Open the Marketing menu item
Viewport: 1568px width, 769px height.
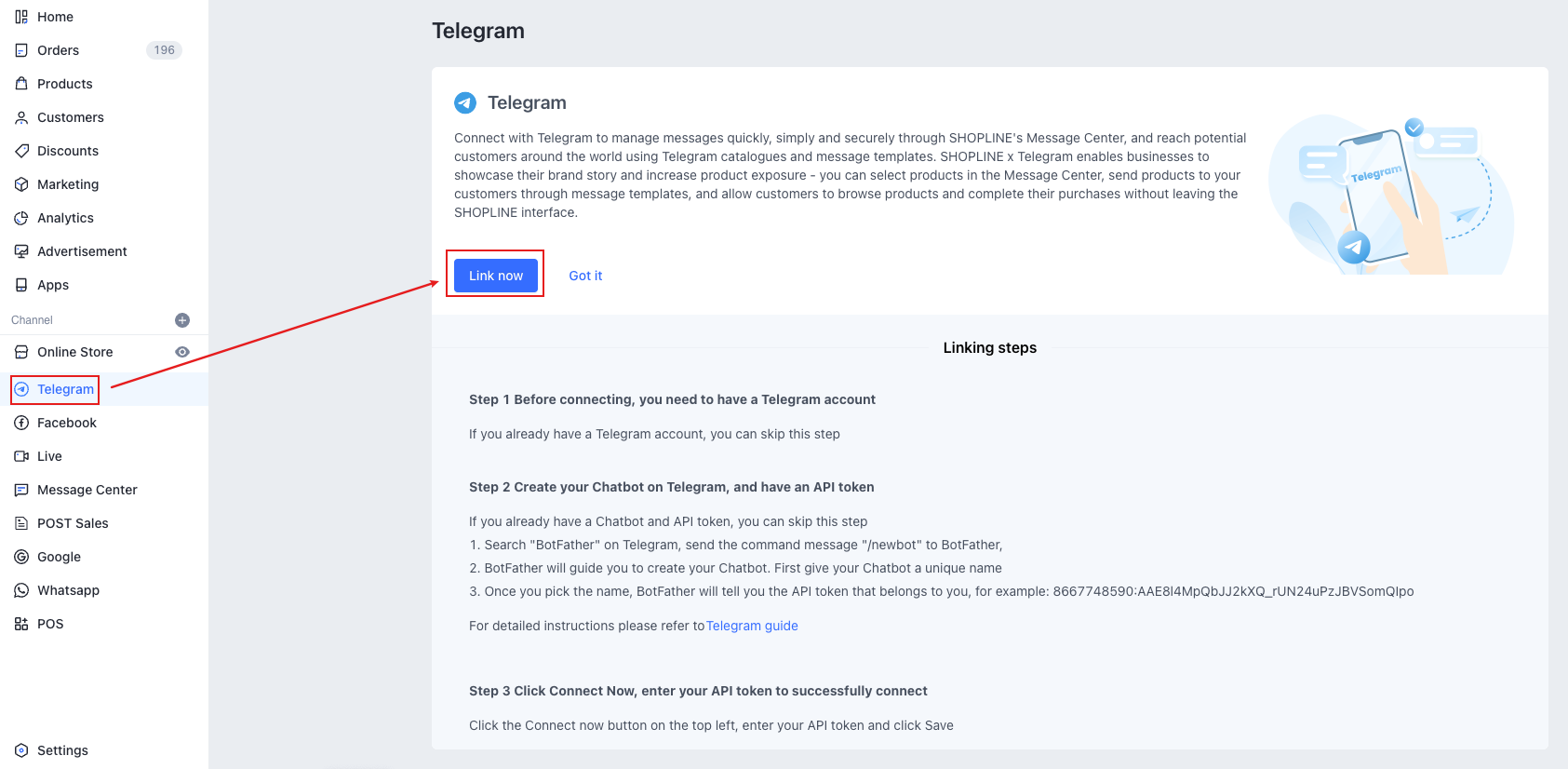[67, 184]
